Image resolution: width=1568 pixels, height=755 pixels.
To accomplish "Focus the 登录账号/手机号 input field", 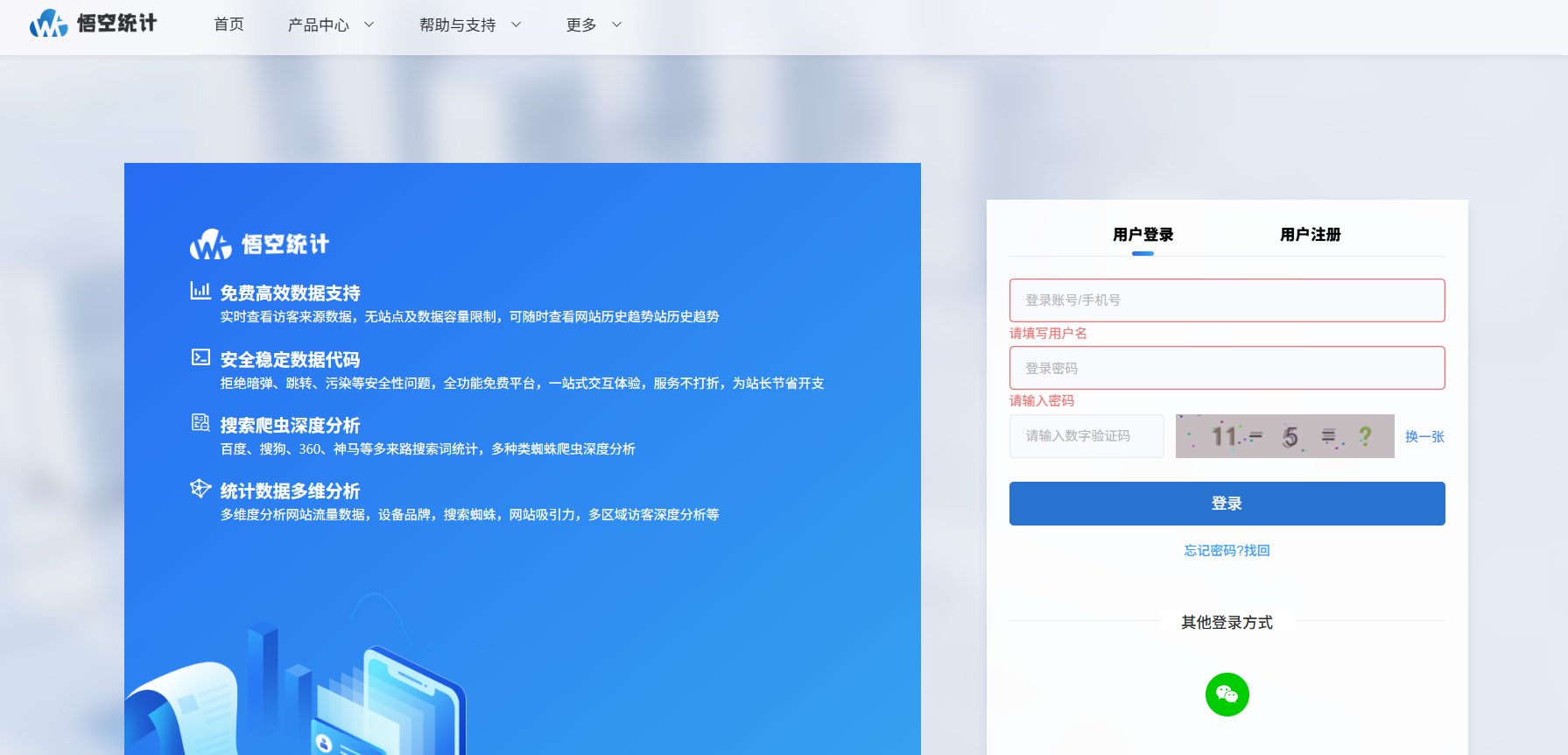I will (x=1227, y=300).
